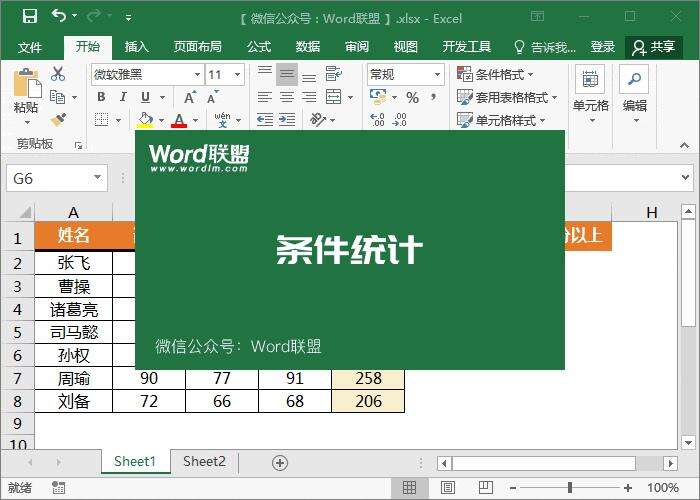Open 条件格式 conditional formatting menu
This screenshot has height=500, width=700.
click(495, 74)
